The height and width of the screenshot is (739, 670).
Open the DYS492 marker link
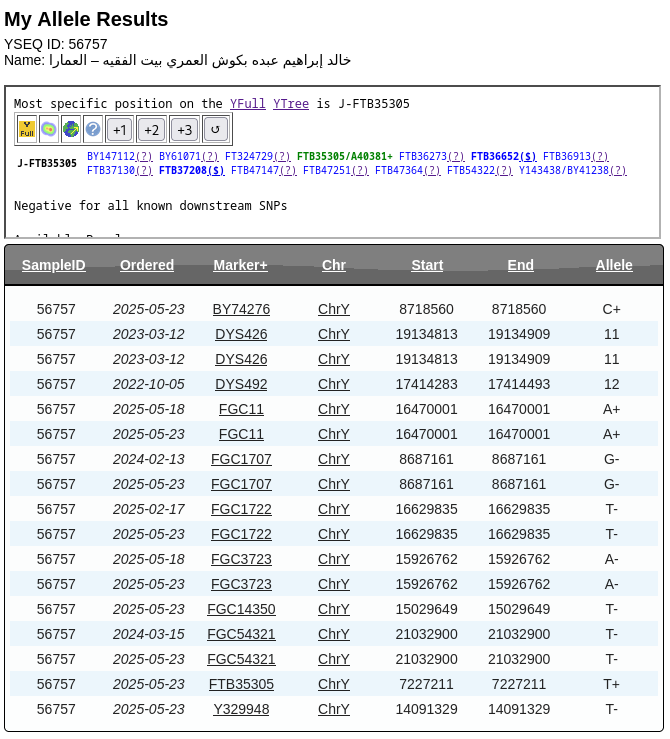tap(241, 384)
